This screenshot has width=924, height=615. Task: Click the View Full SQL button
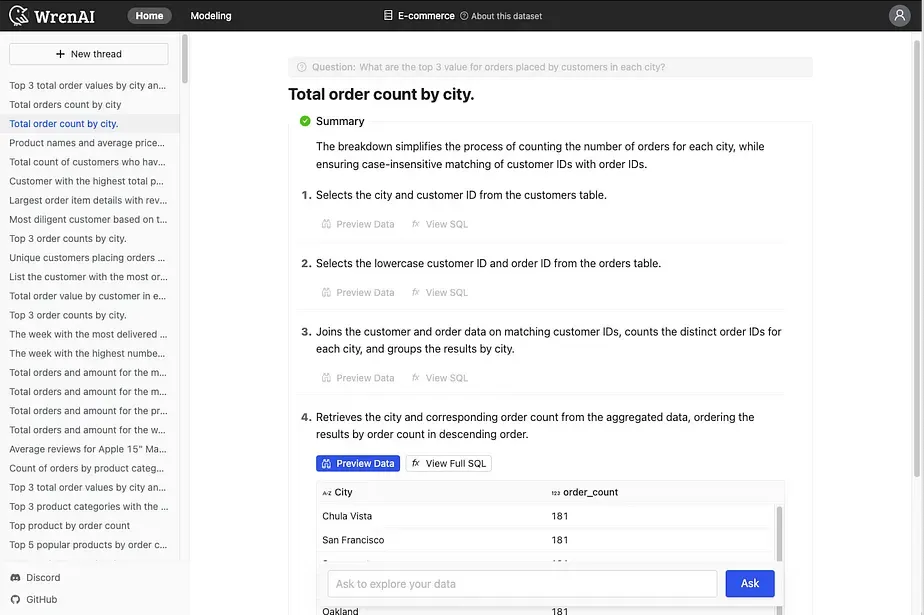(x=448, y=463)
